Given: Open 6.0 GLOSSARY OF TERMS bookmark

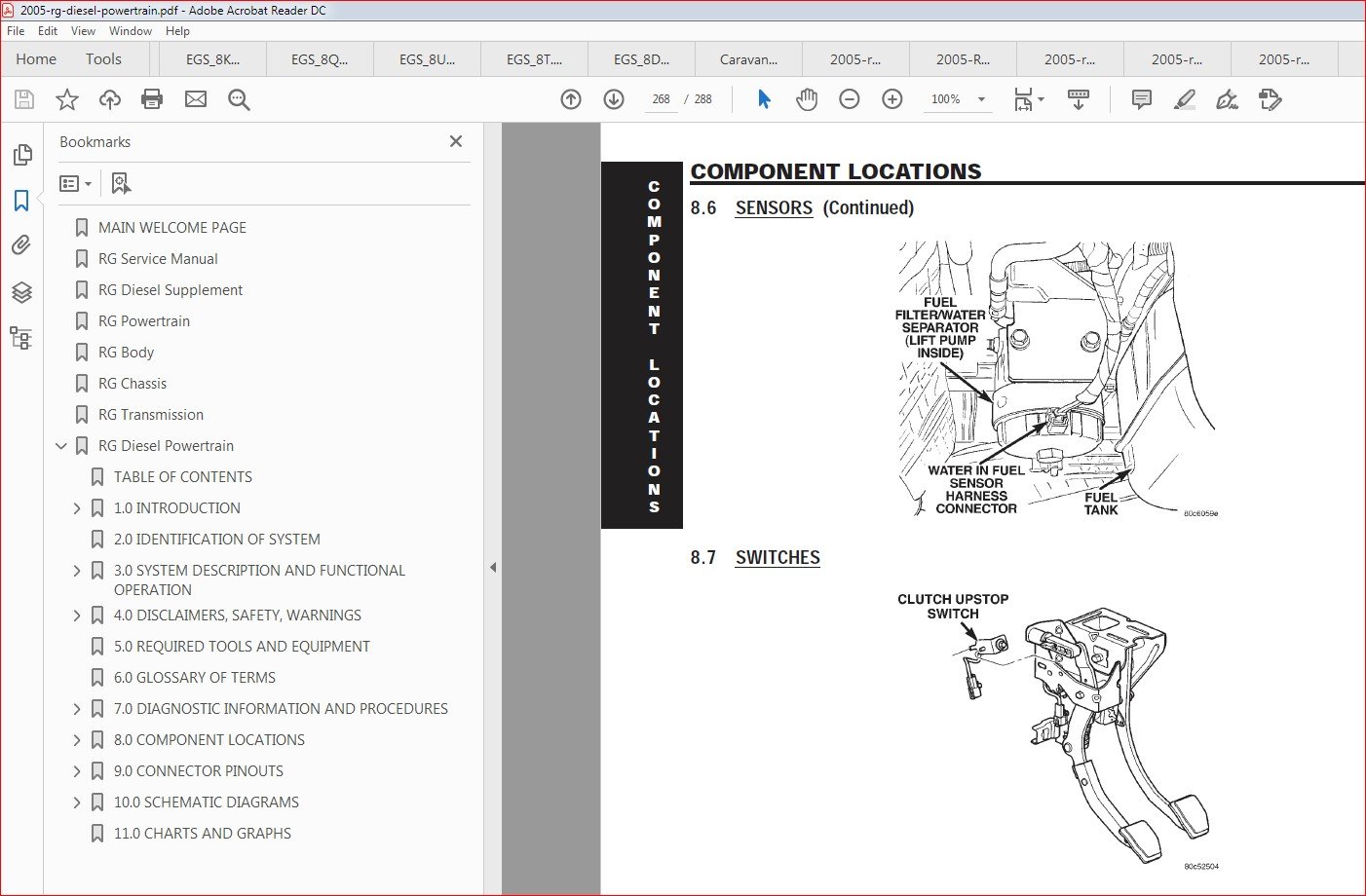Looking at the screenshot, I should [x=195, y=678].
